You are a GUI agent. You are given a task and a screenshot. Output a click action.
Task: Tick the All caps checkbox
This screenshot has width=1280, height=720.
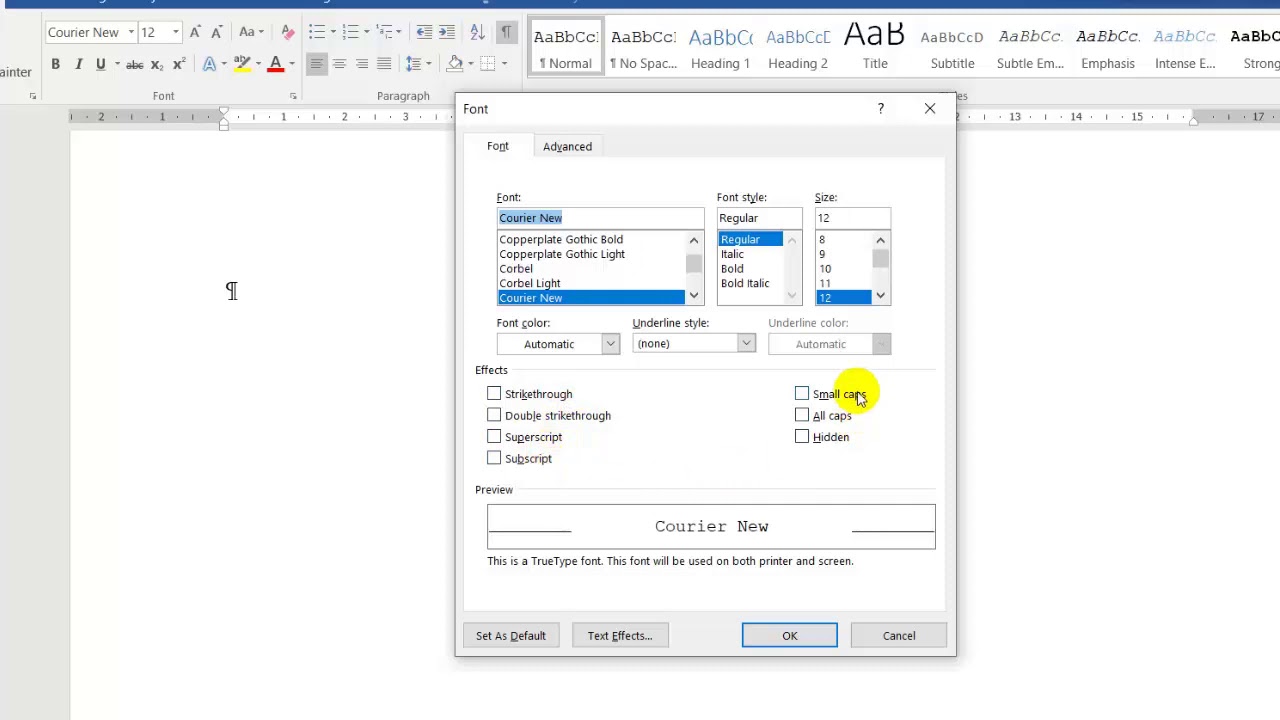click(802, 415)
